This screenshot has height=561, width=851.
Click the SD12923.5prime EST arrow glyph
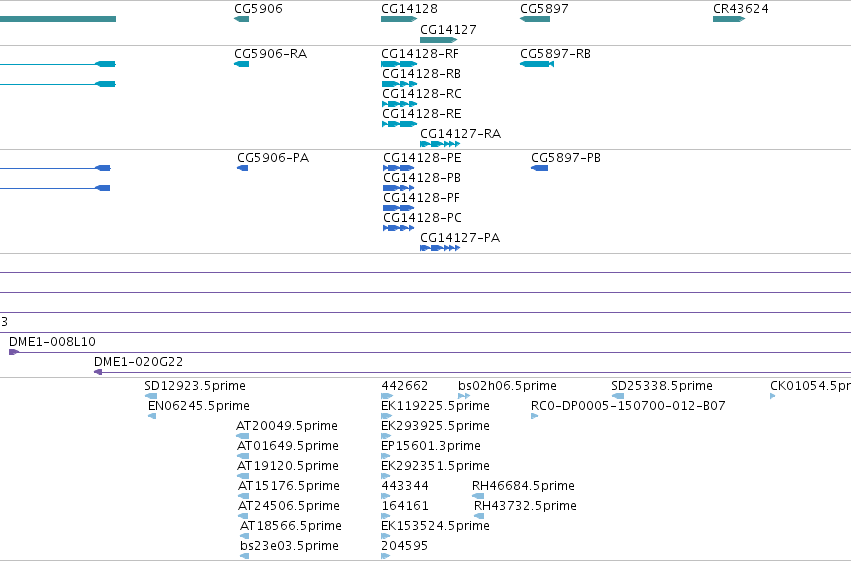pyautogui.click(x=150, y=396)
